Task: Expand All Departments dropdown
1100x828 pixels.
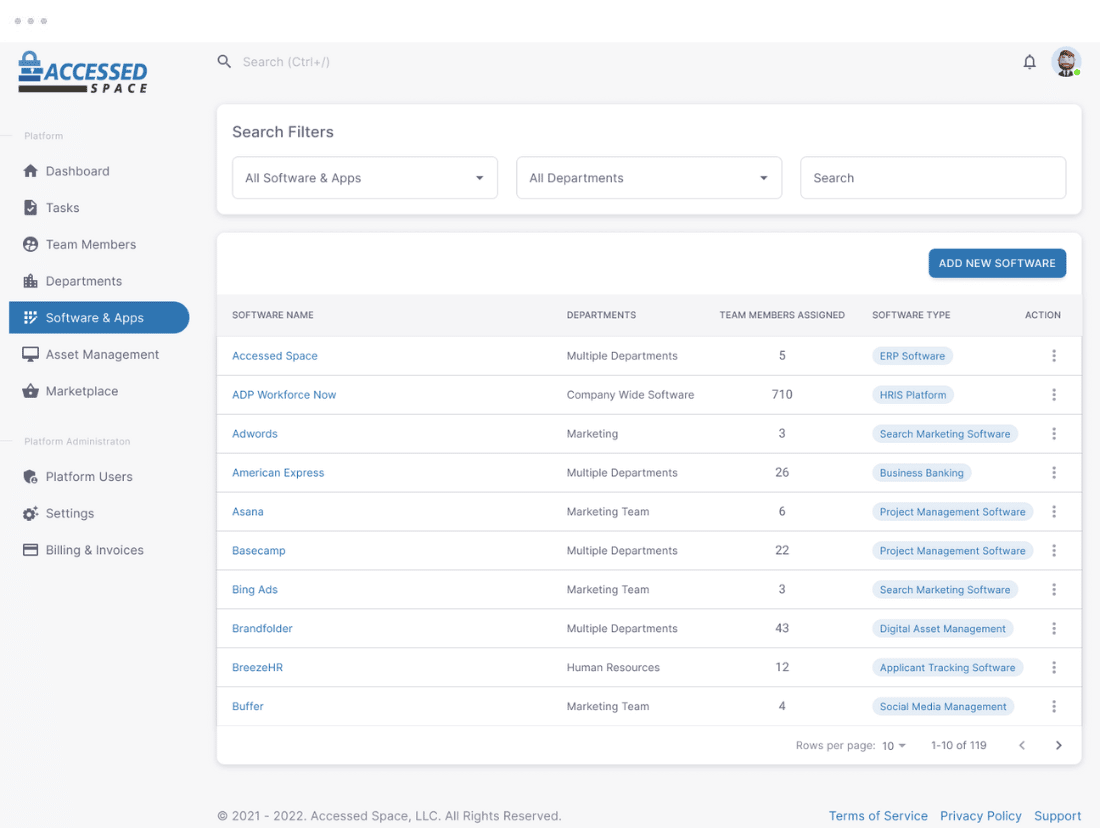Action: [x=649, y=178]
